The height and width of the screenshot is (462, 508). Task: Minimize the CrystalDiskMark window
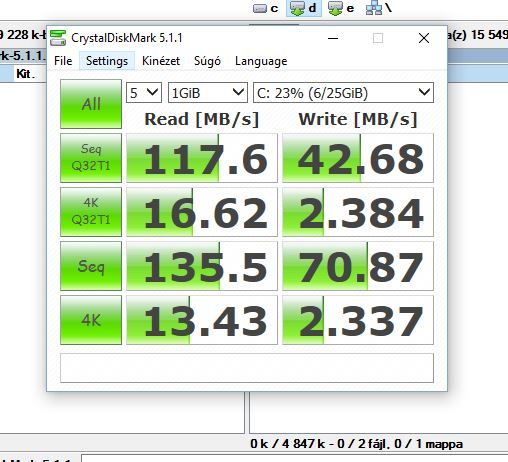333,38
